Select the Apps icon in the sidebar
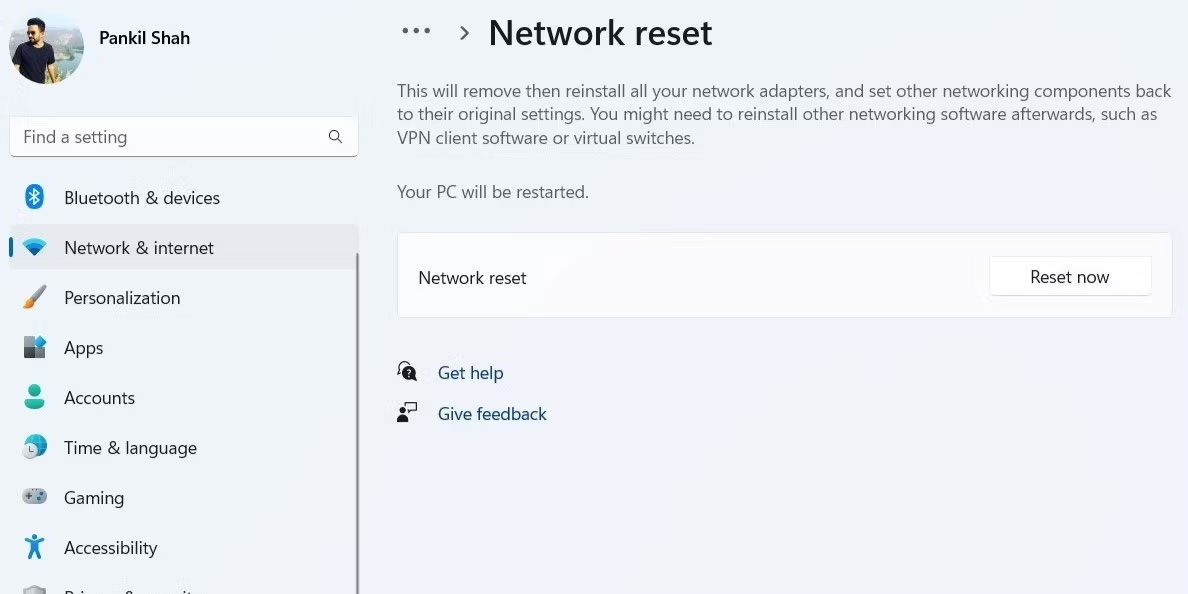 pos(35,347)
